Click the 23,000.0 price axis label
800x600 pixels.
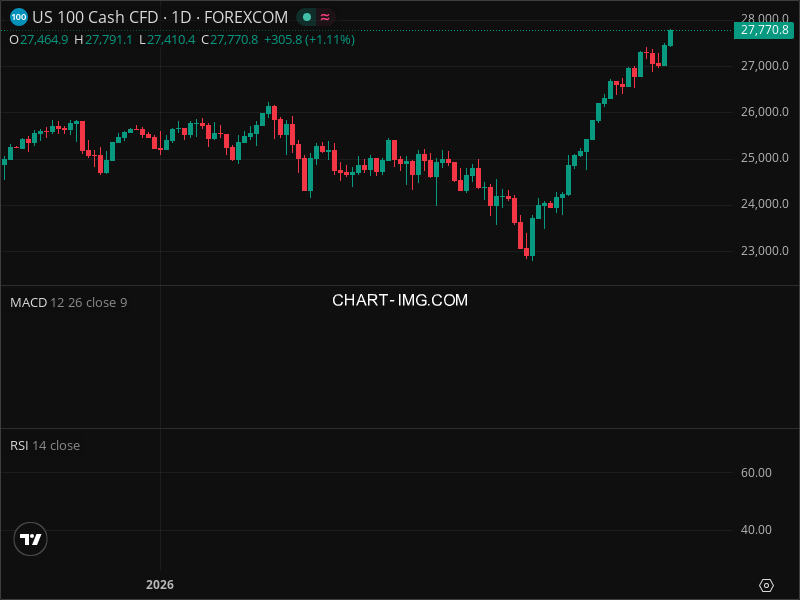tap(764, 251)
